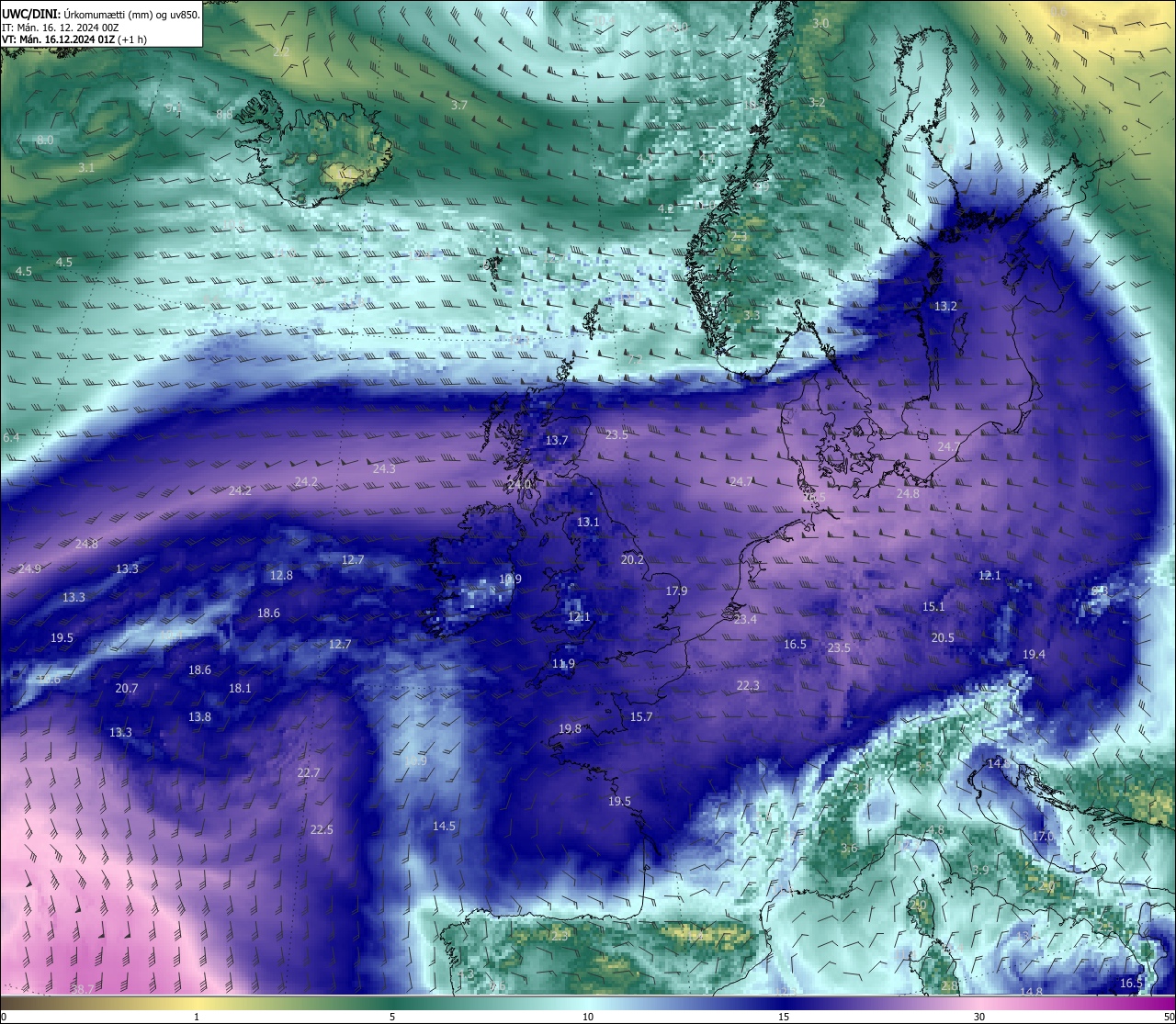1176x1024 pixels.
Task: Click the 13.8 value on the map
Action: tap(199, 716)
